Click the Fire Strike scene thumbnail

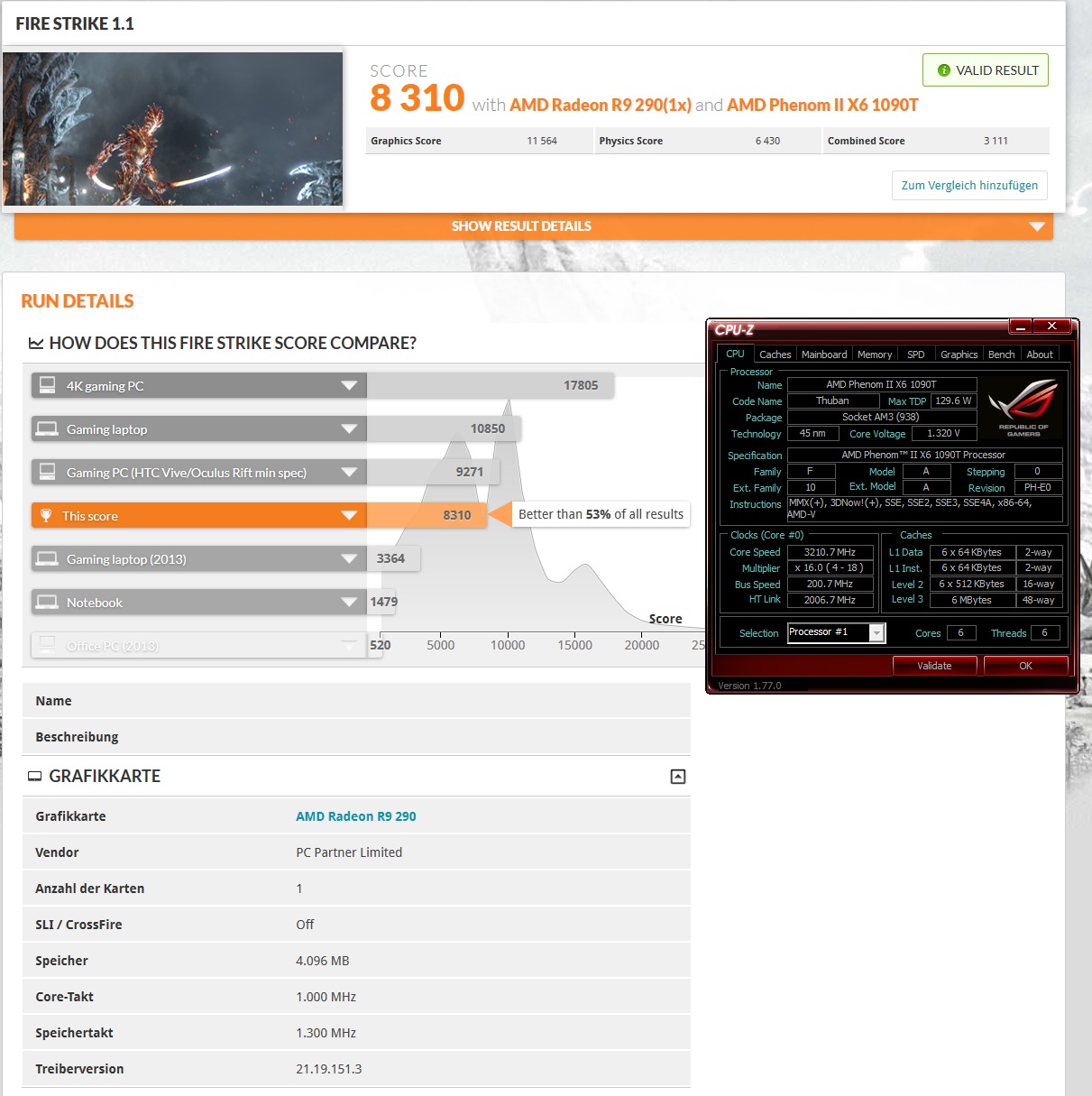click(x=172, y=129)
